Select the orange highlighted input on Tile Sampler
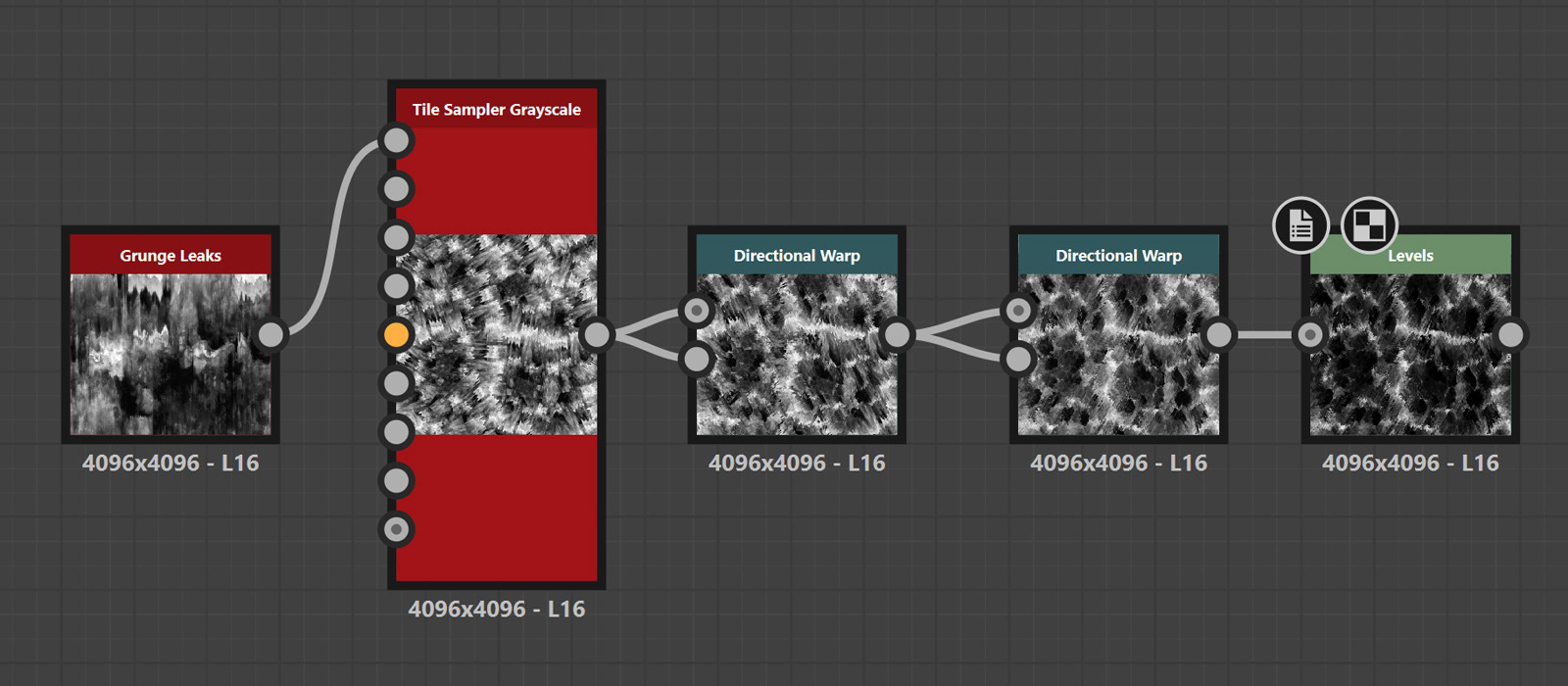Screen dimensions: 1568x686 396,335
